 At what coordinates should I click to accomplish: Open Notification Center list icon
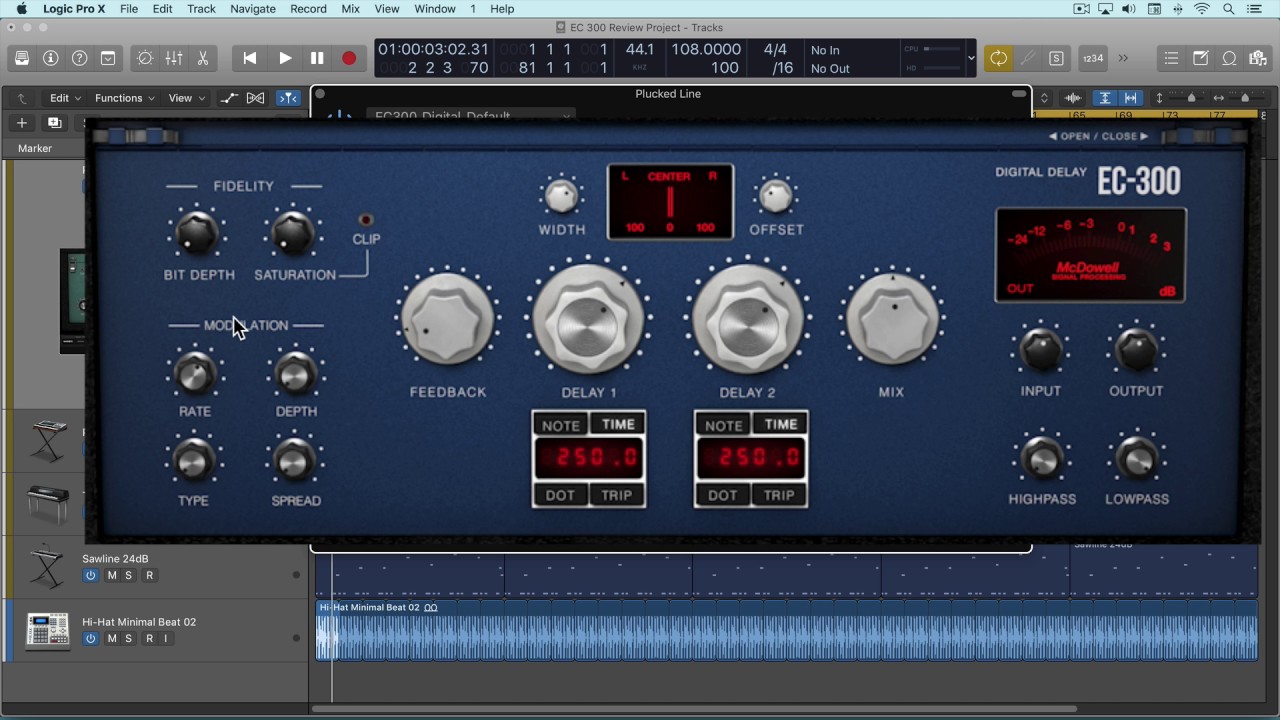point(1255,9)
